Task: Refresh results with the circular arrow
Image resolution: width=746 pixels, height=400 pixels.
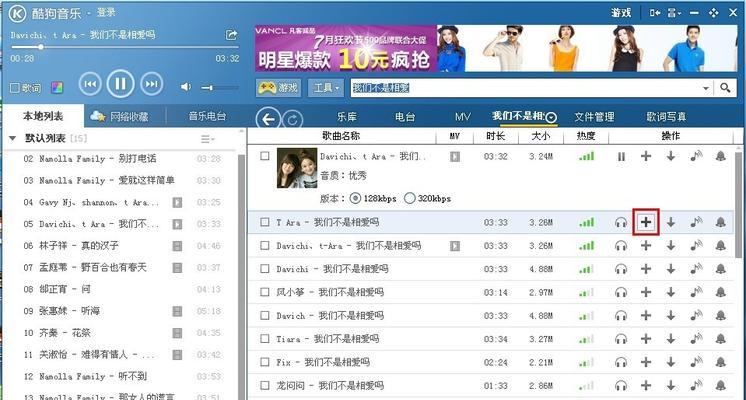Action: click(293, 120)
